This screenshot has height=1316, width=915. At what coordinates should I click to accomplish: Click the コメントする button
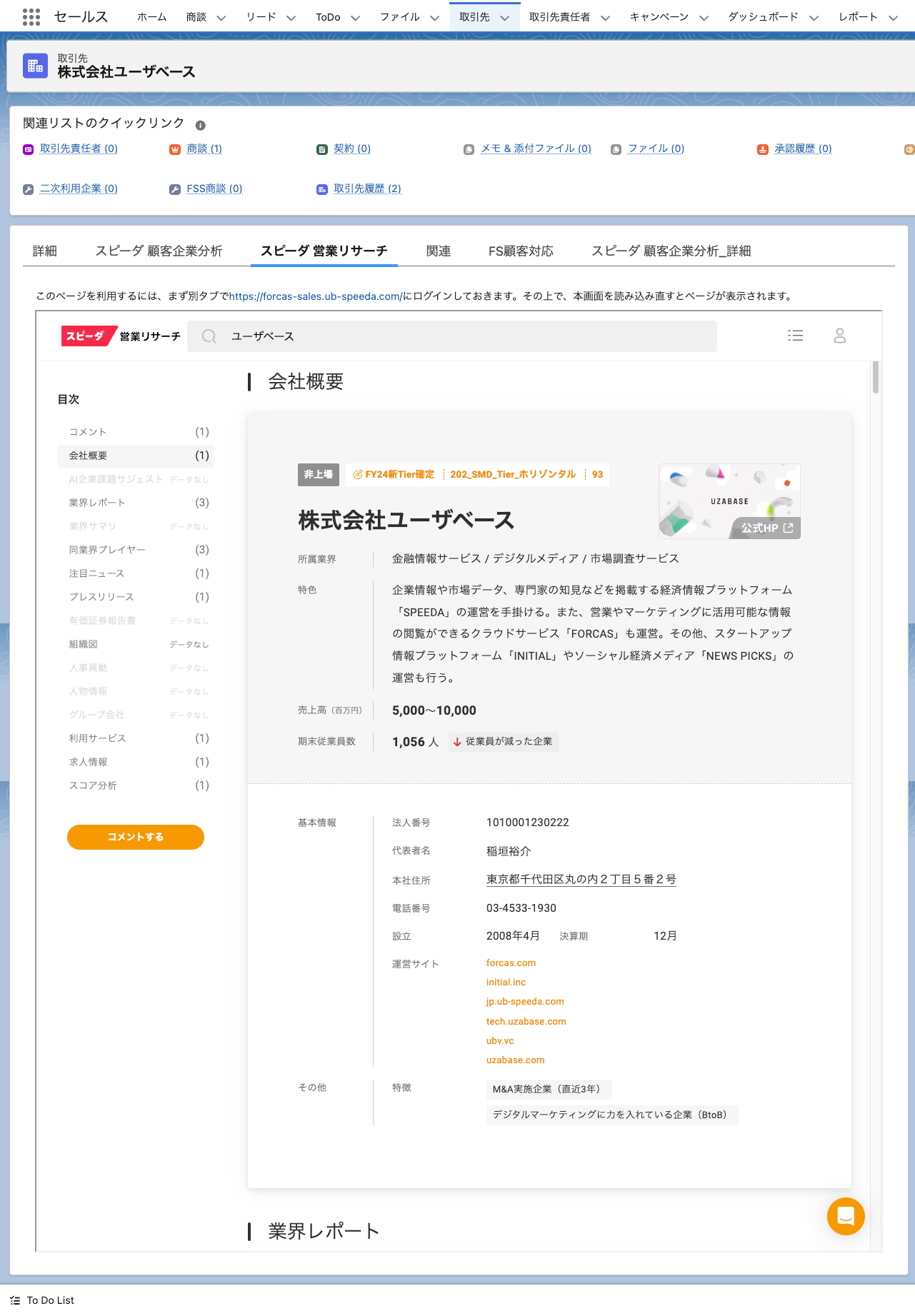click(x=136, y=837)
